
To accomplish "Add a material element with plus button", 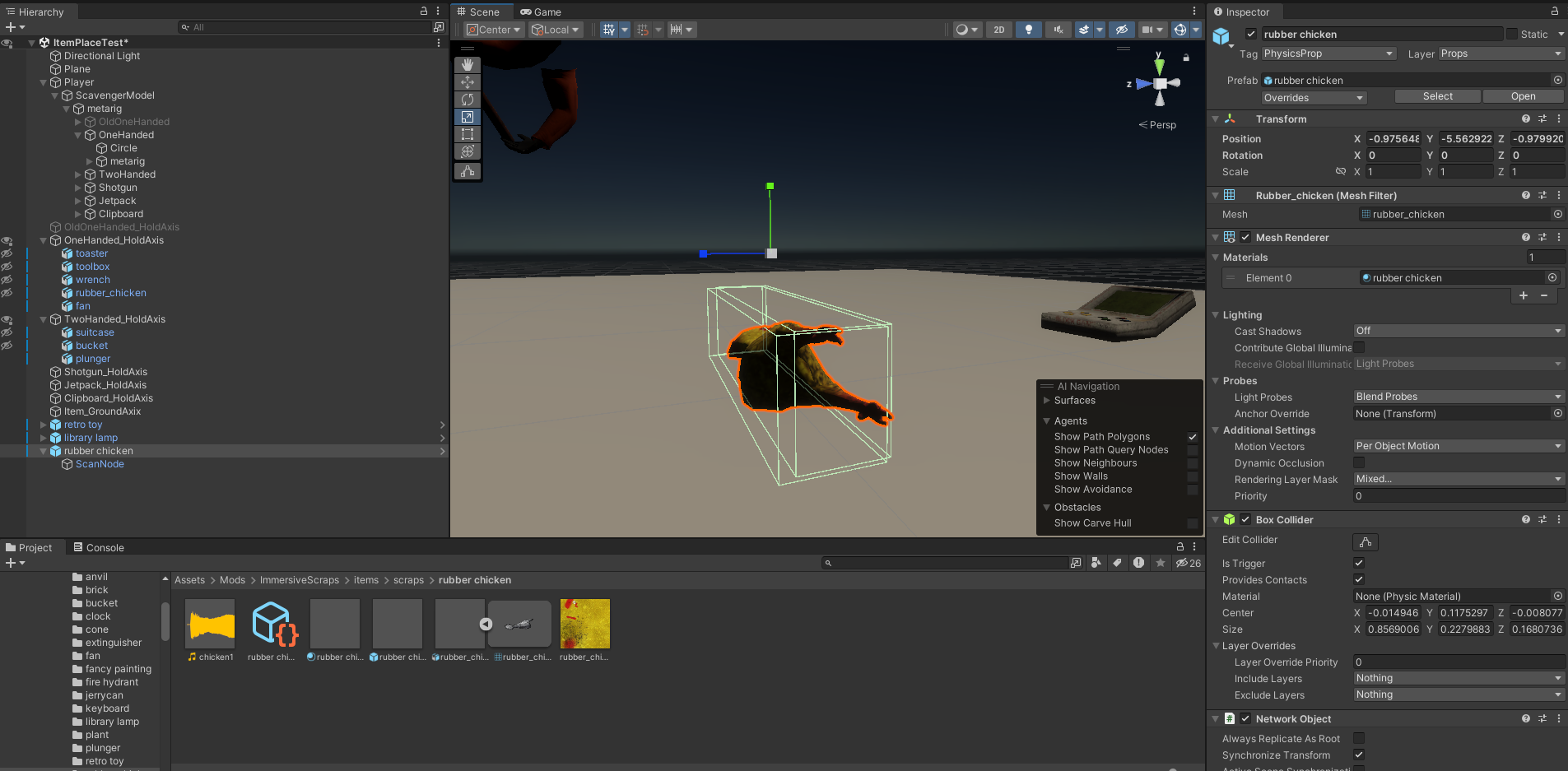I will pyautogui.click(x=1524, y=295).
